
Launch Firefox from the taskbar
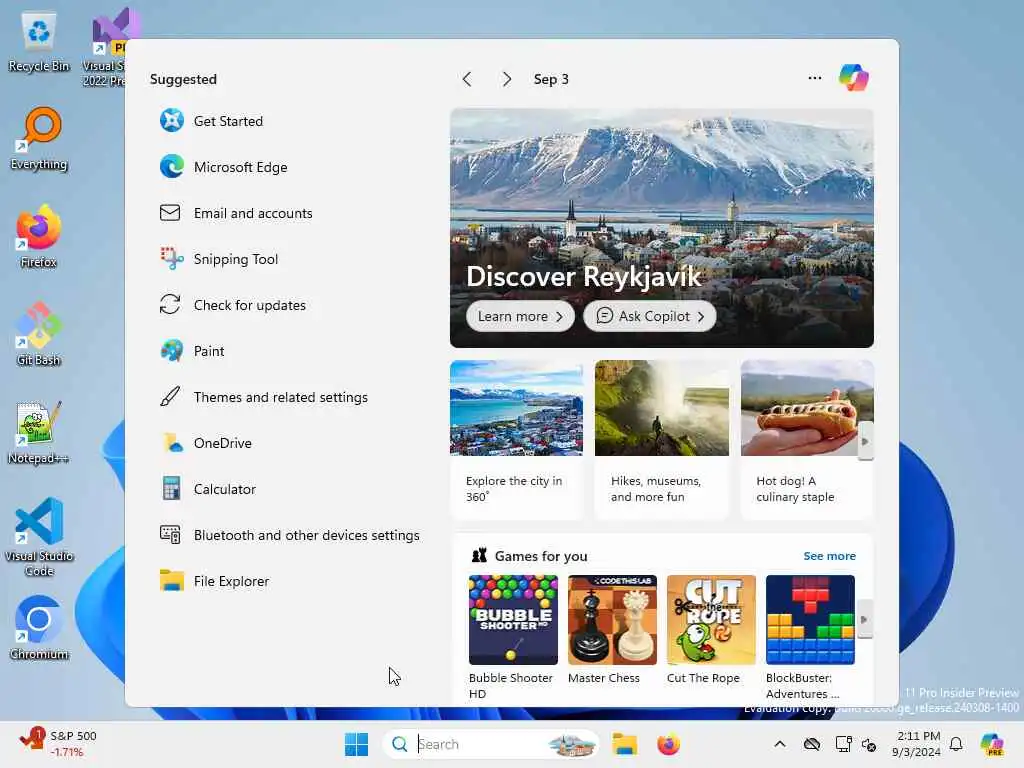pos(668,744)
